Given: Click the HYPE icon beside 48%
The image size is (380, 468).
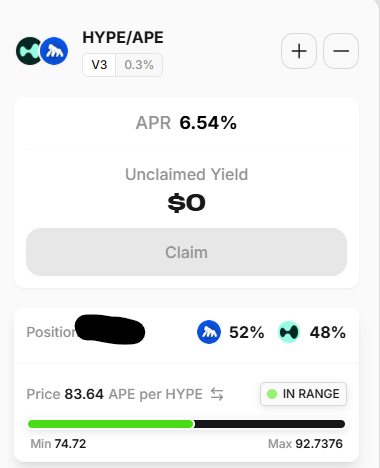Looking at the screenshot, I should point(289,332).
